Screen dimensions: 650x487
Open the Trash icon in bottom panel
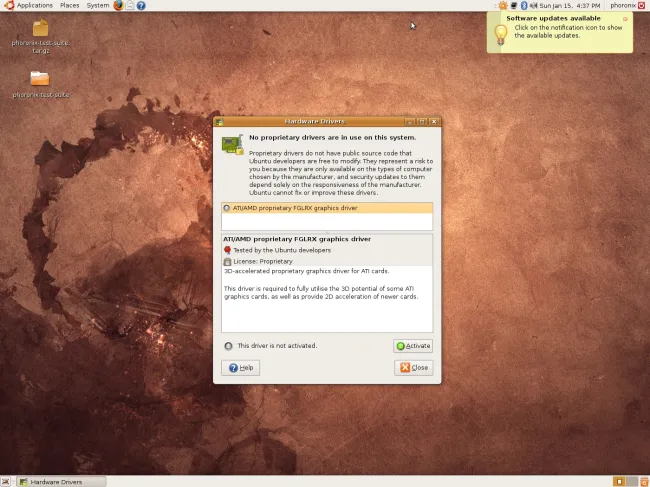[x=644, y=482]
